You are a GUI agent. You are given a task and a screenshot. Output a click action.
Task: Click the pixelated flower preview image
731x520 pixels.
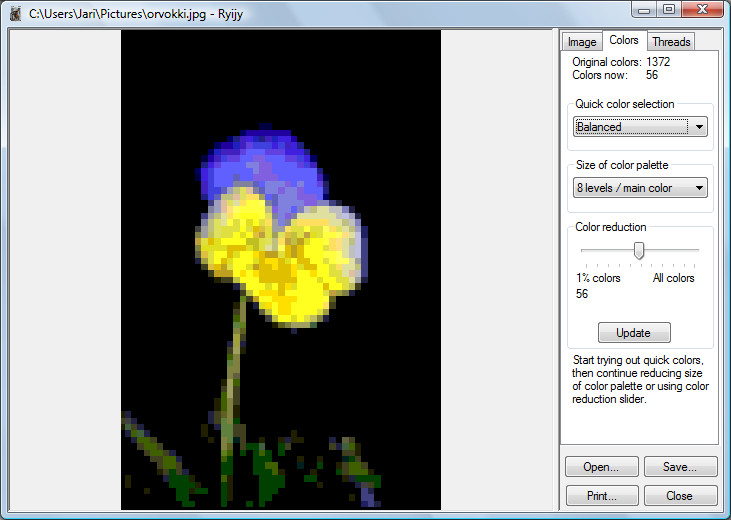[x=281, y=270]
